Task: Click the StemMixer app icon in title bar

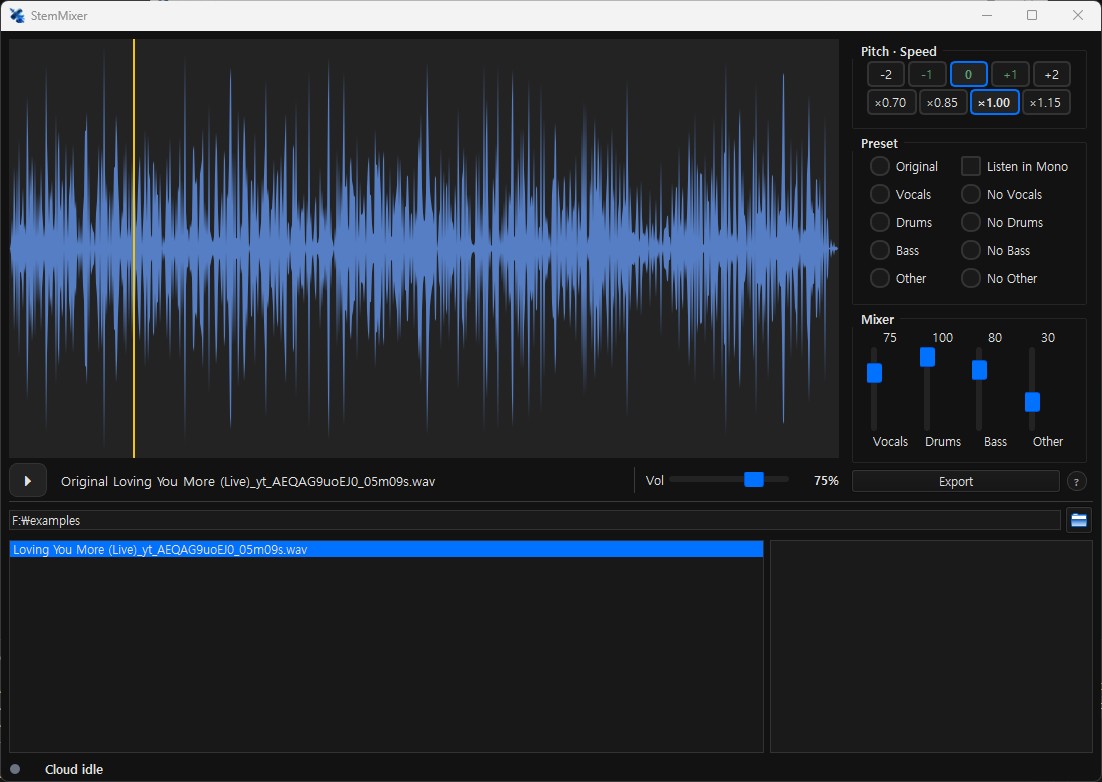Action: 17,15
